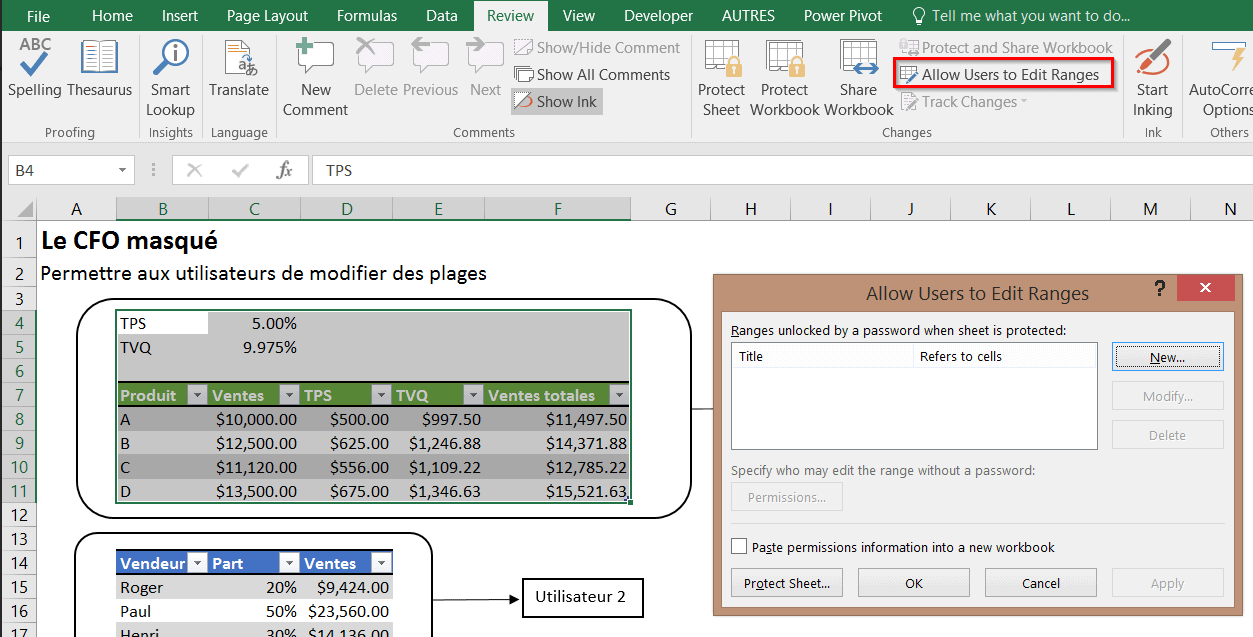The height and width of the screenshot is (637, 1253).
Task: Run the Spelling check icon
Action: tap(35, 68)
